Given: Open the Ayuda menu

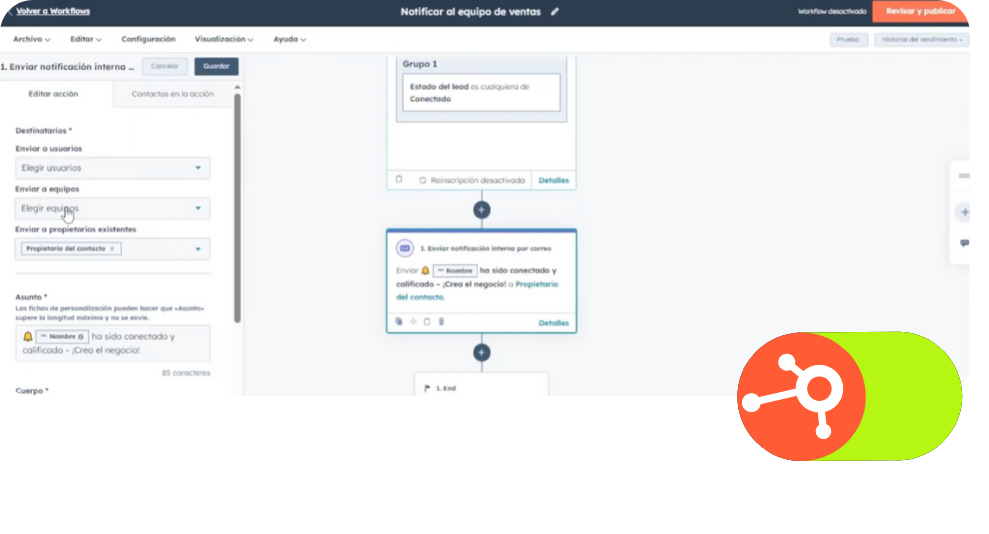Looking at the screenshot, I should 290,39.
